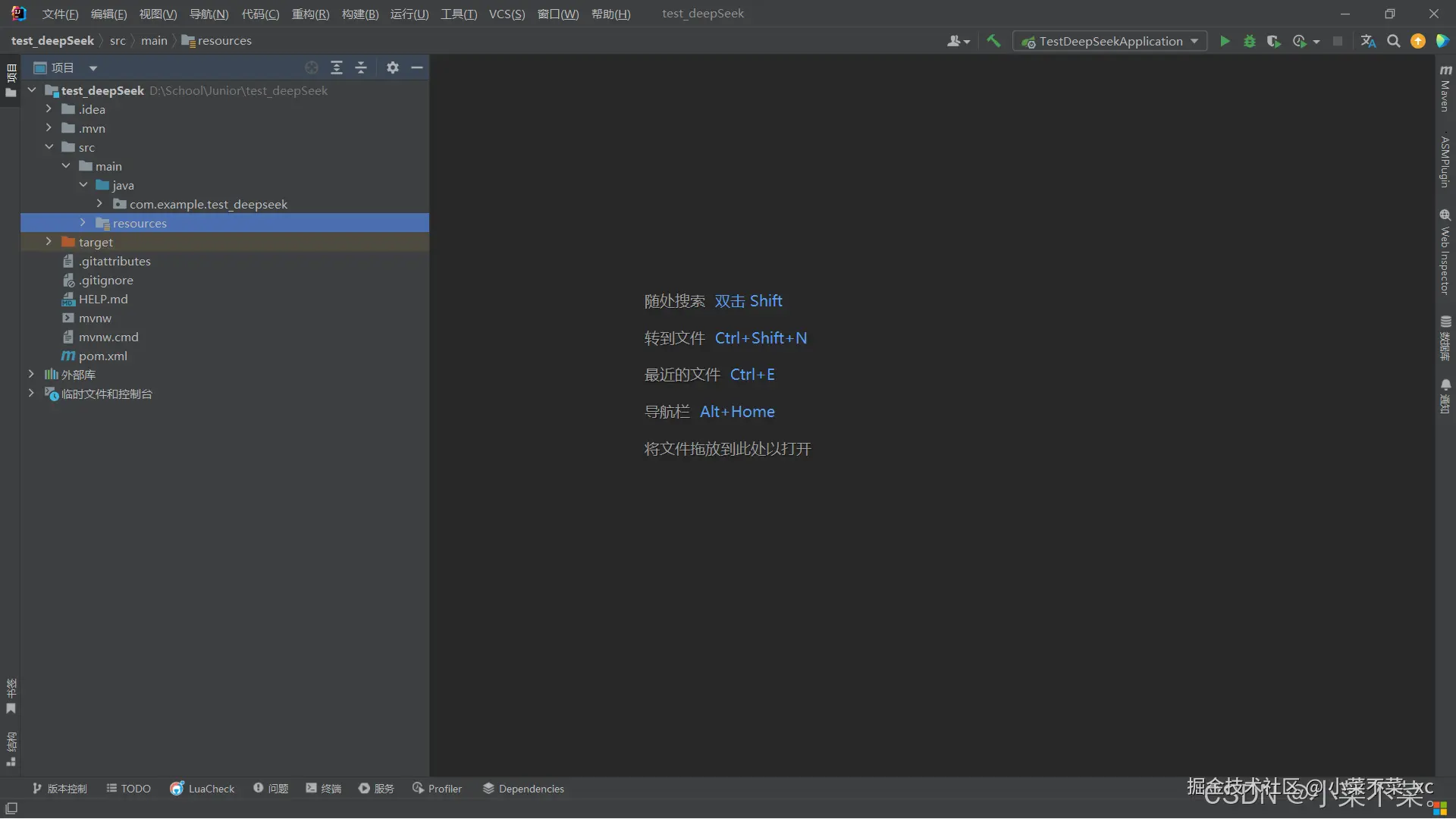Viewport: 1456px width, 819px height.
Task: Collapse the src folder
Action: [49, 147]
